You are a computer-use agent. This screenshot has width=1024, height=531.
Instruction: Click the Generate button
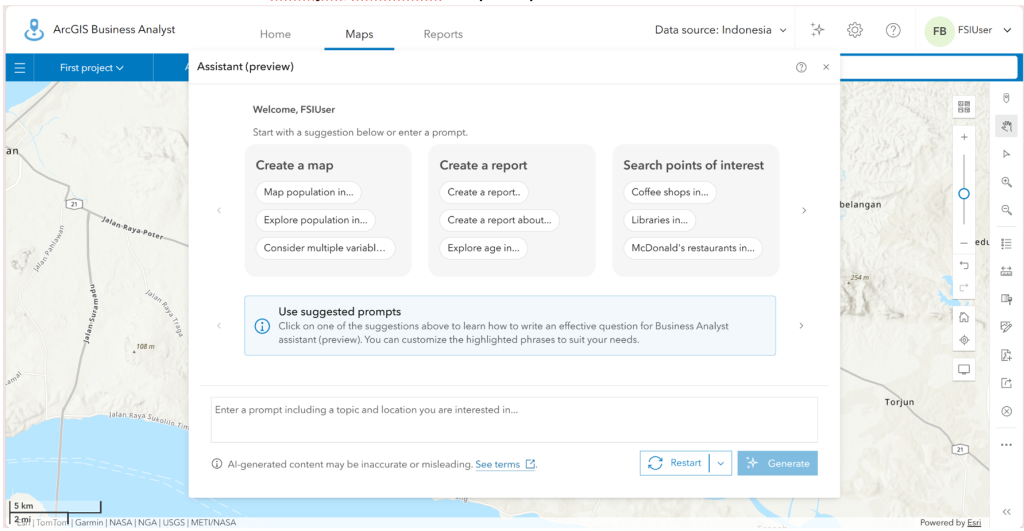777,463
